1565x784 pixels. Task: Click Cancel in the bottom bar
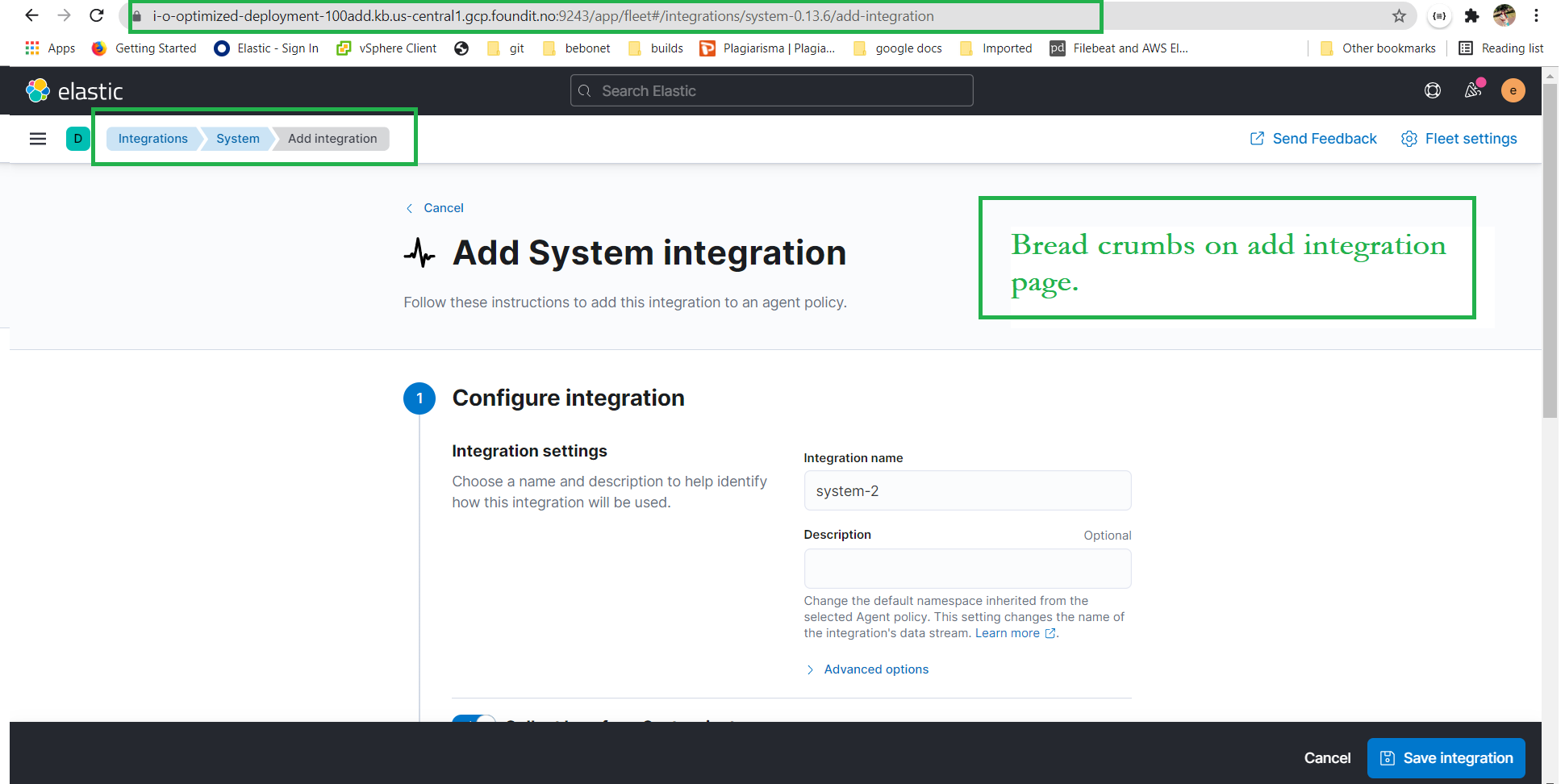point(1327,758)
